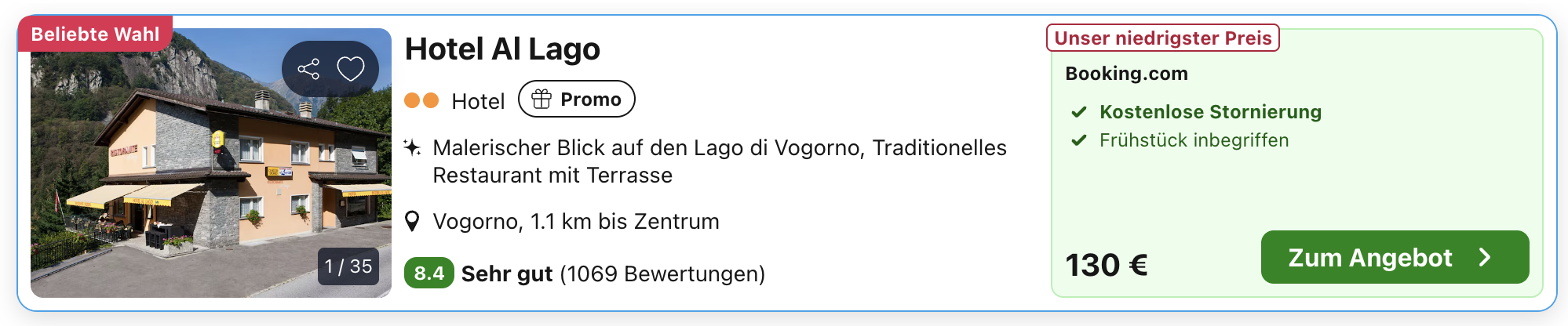Open Sehr gut (1069 Bewertungen) reviews
Image resolution: width=1568 pixels, height=326 pixels.
click(x=613, y=273)
